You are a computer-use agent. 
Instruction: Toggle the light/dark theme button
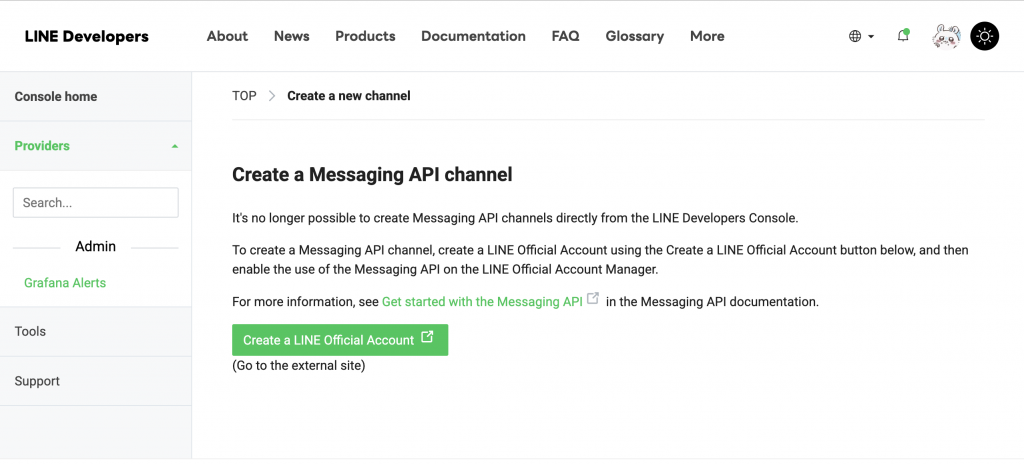[x=984, y=37]
